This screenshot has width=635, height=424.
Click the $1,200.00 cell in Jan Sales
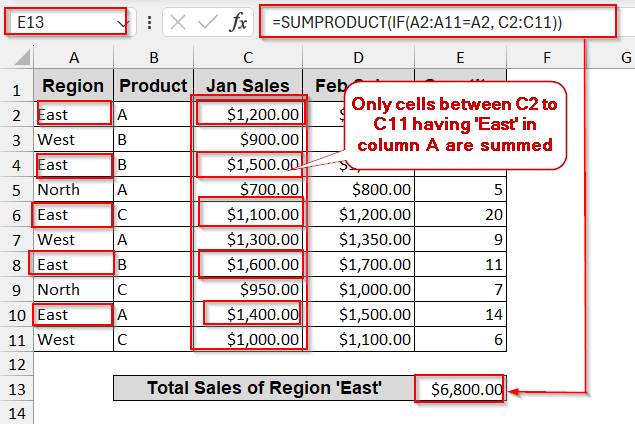pos(247,114)
